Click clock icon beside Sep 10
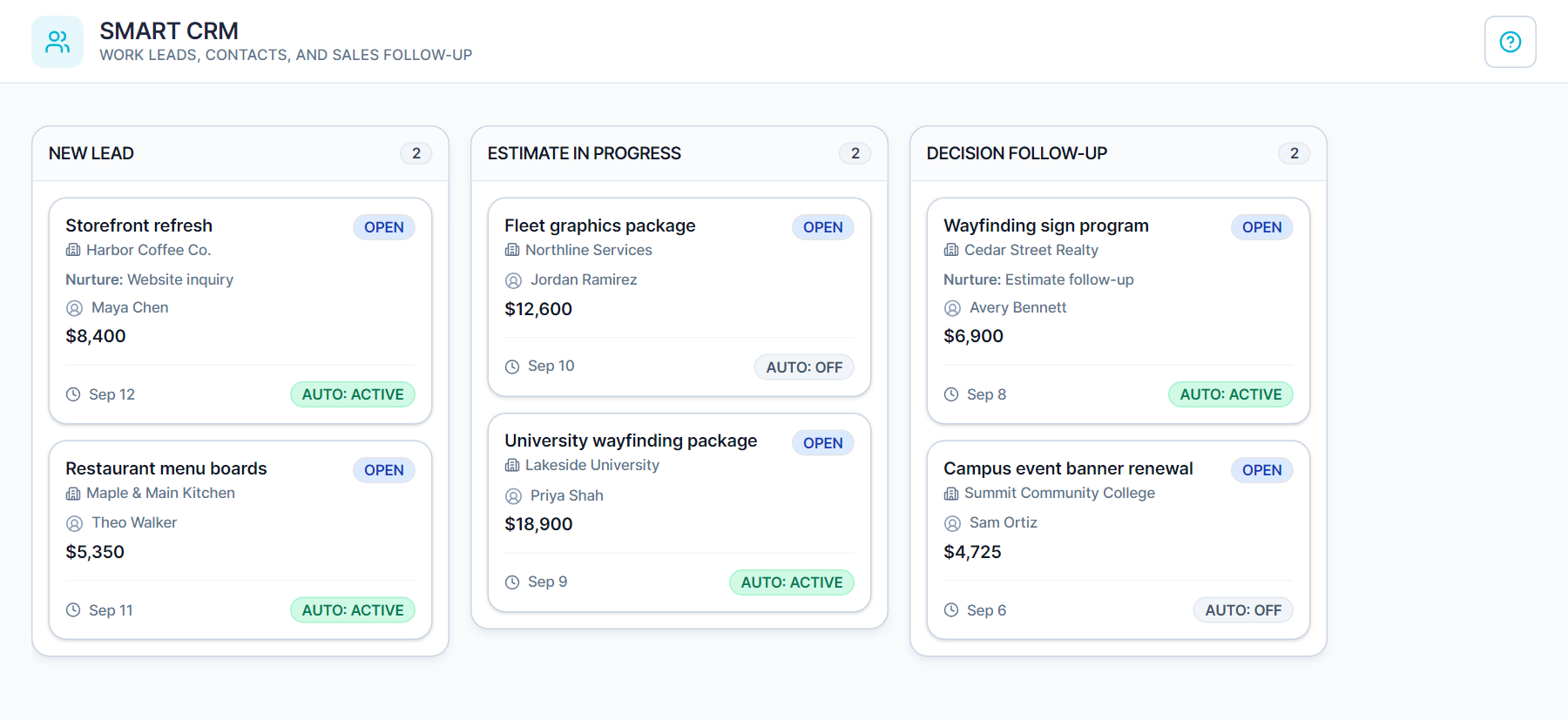Viewport: 1568px width, 720px height. pos(512,367)
